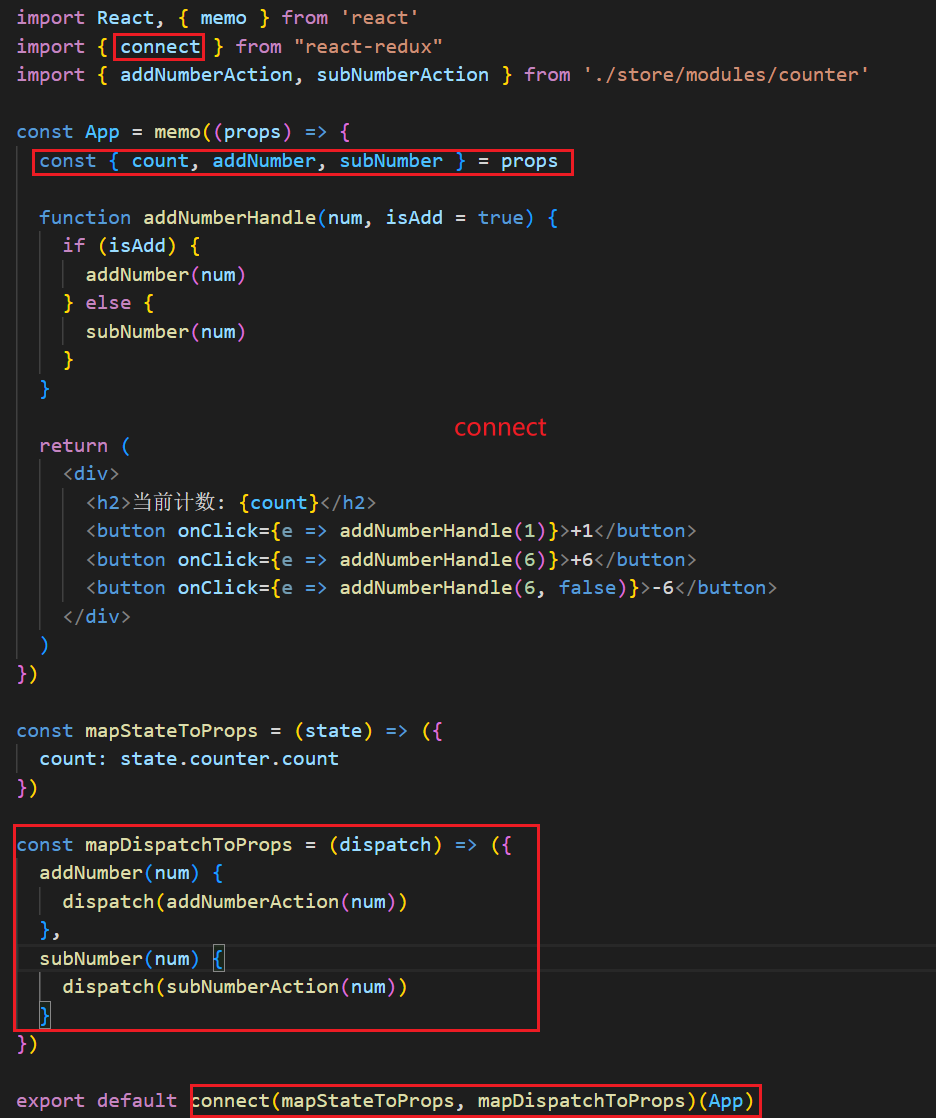Screen dimensions: 936x1118
Task: Click the closing </div> tag
Action: pyautogui.click(x=96, y=617)
